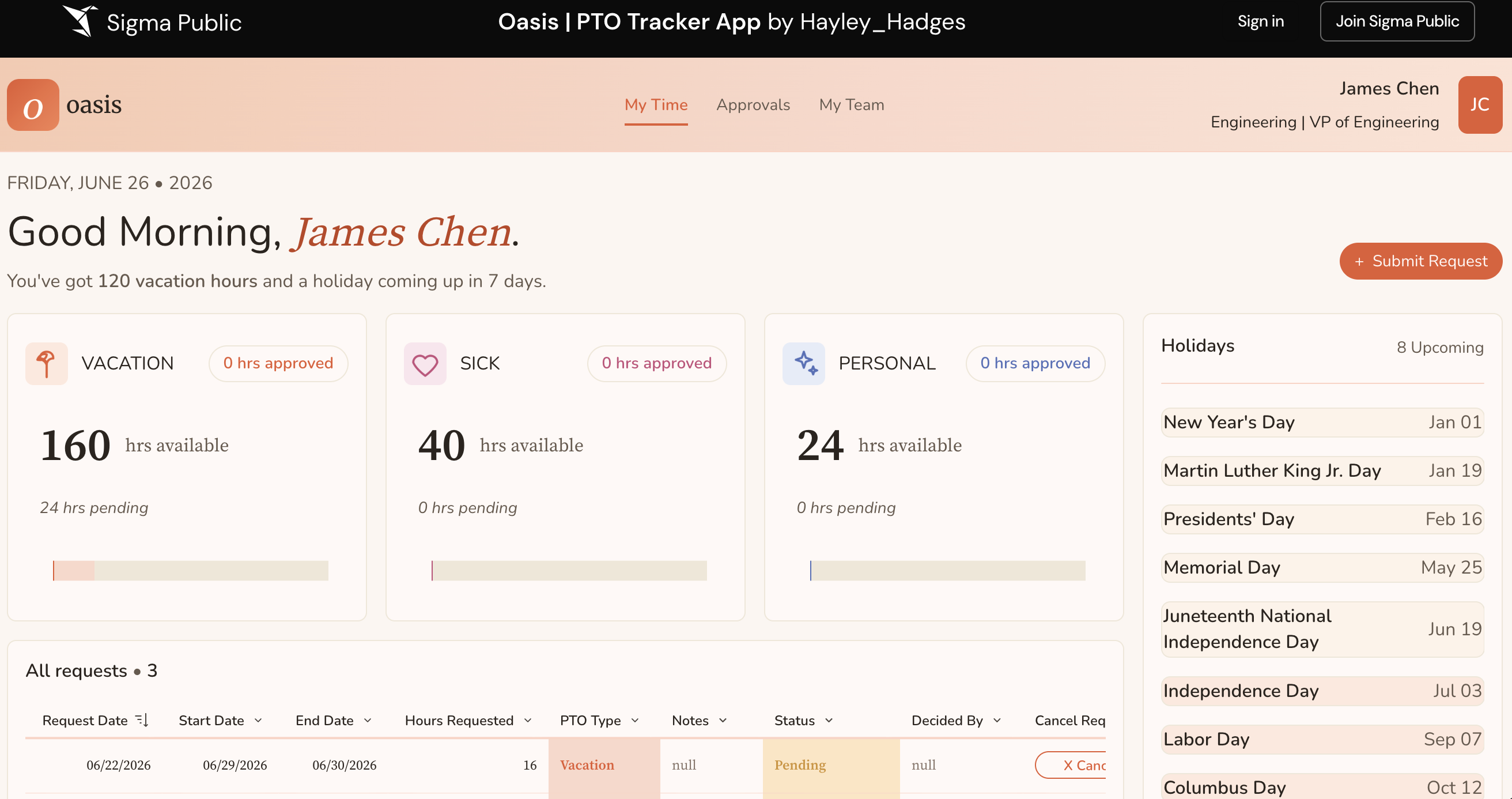Click the Sick hours progress bar
Screen dimensions: 1512x799
569,571
